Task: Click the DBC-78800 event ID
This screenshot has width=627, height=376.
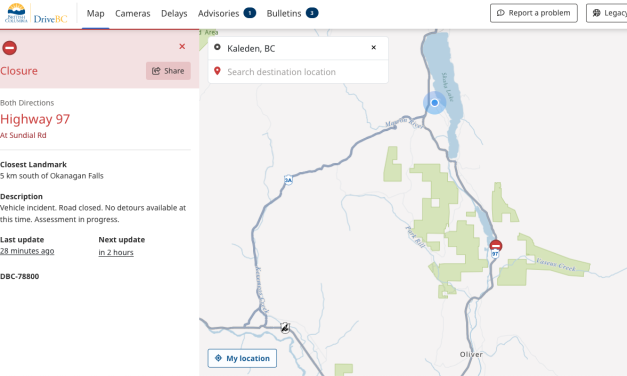Action: (20, 276)
